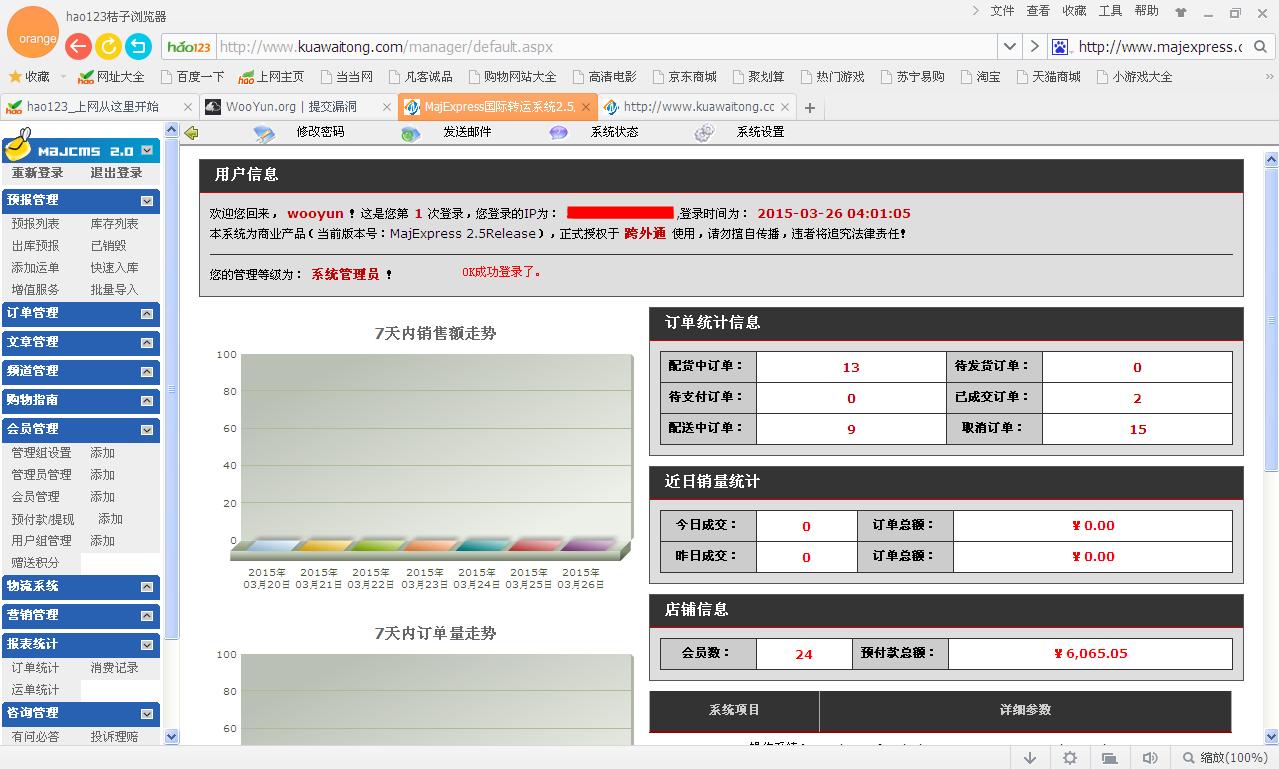The image size is (1279, 769).
Task: Click the speaker sound icon in the status bar
Action: (x=1150, y=758)
